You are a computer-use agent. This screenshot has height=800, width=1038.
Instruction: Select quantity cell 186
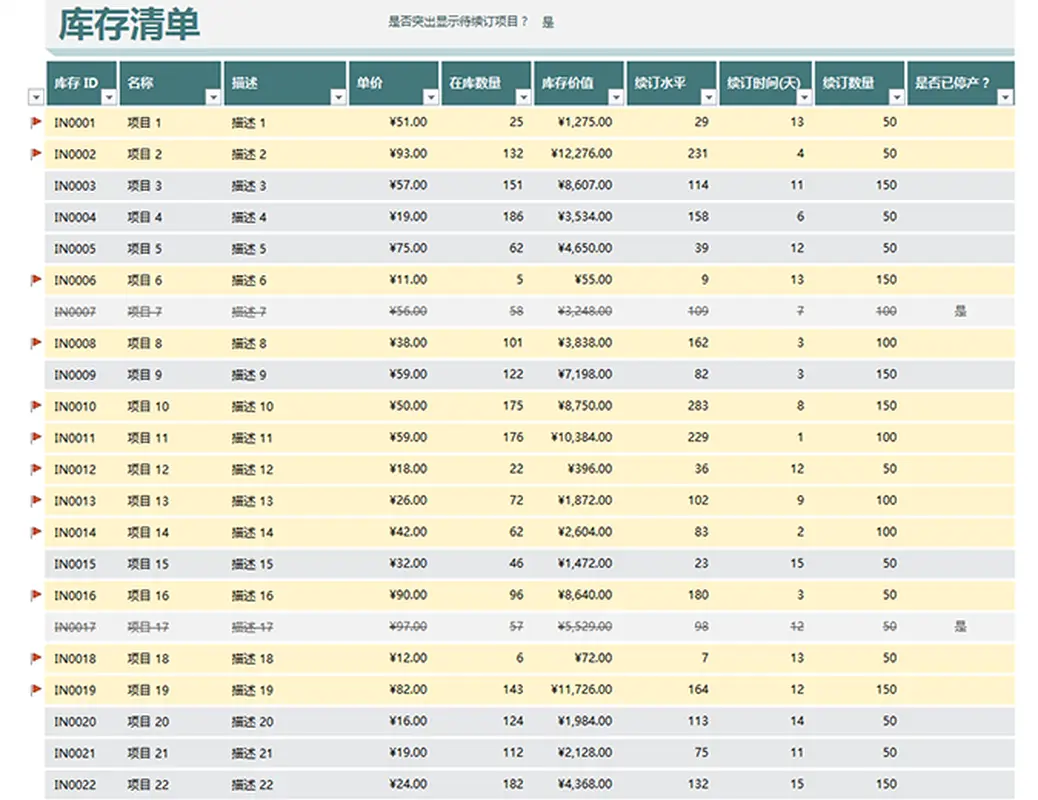pyautogui.click(x=513, y=217)
